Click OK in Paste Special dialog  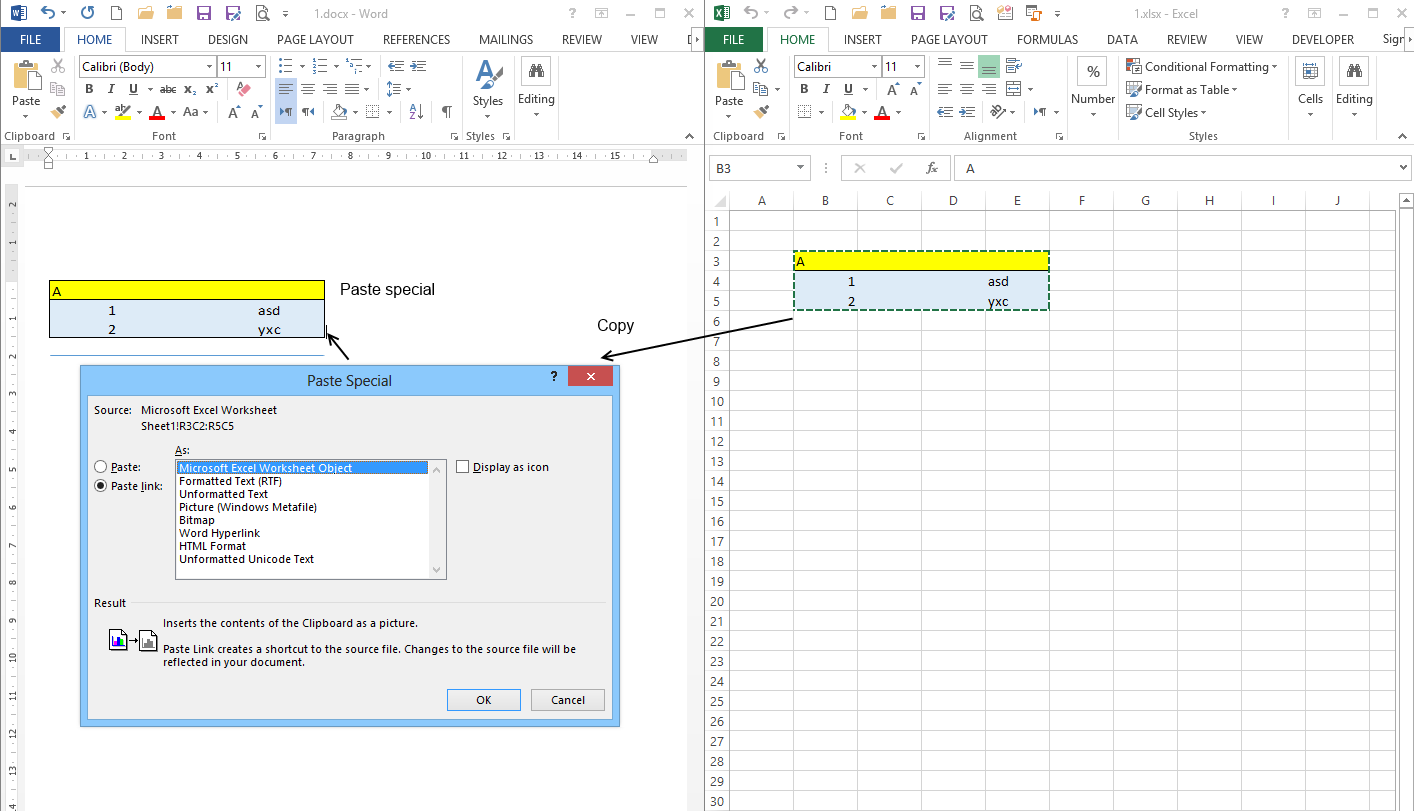coord(484,700)
